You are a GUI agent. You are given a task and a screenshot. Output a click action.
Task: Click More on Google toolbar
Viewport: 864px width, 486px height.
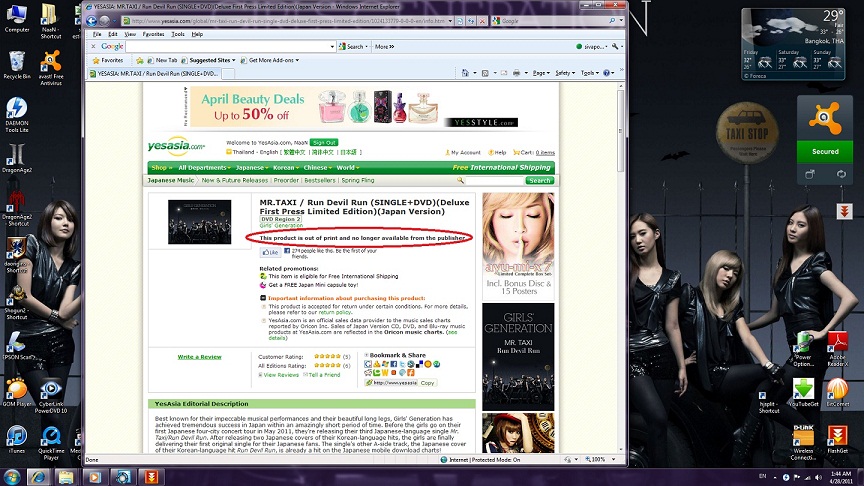384,47
